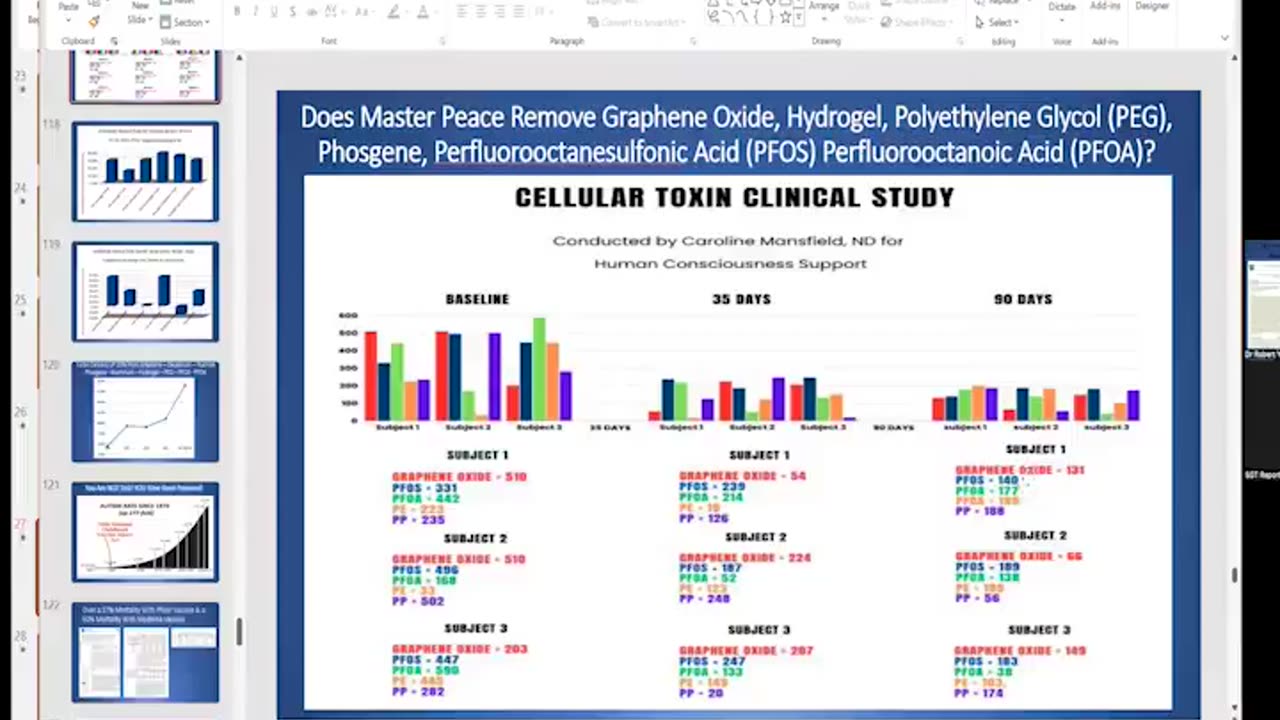Click the 'PFOS - 331' value

click(x=425, y=488)
